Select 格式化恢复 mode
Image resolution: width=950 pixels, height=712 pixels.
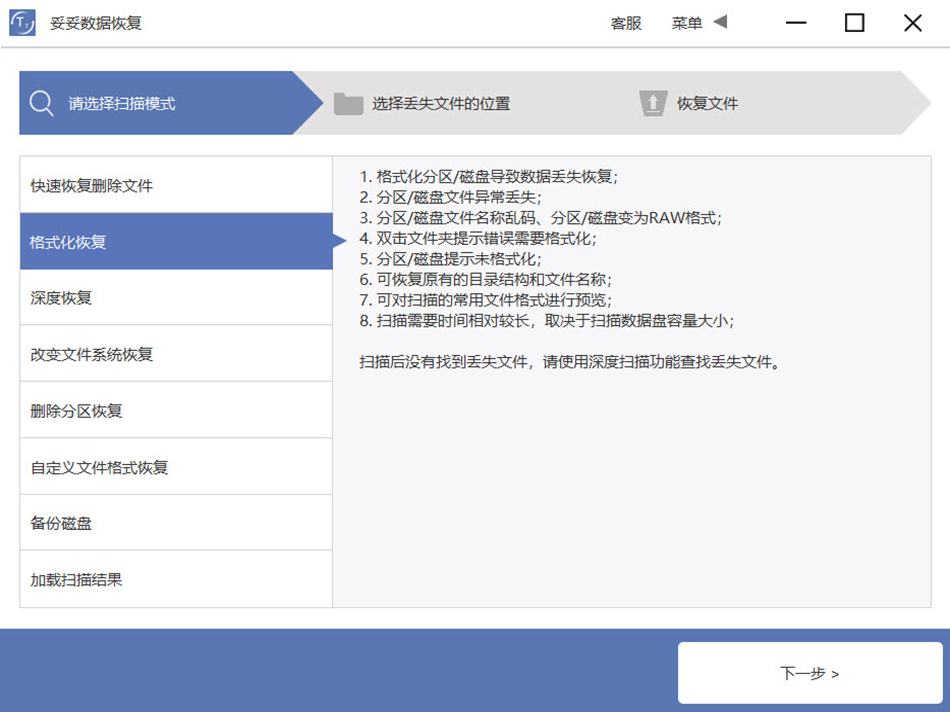tap(176, 241)
